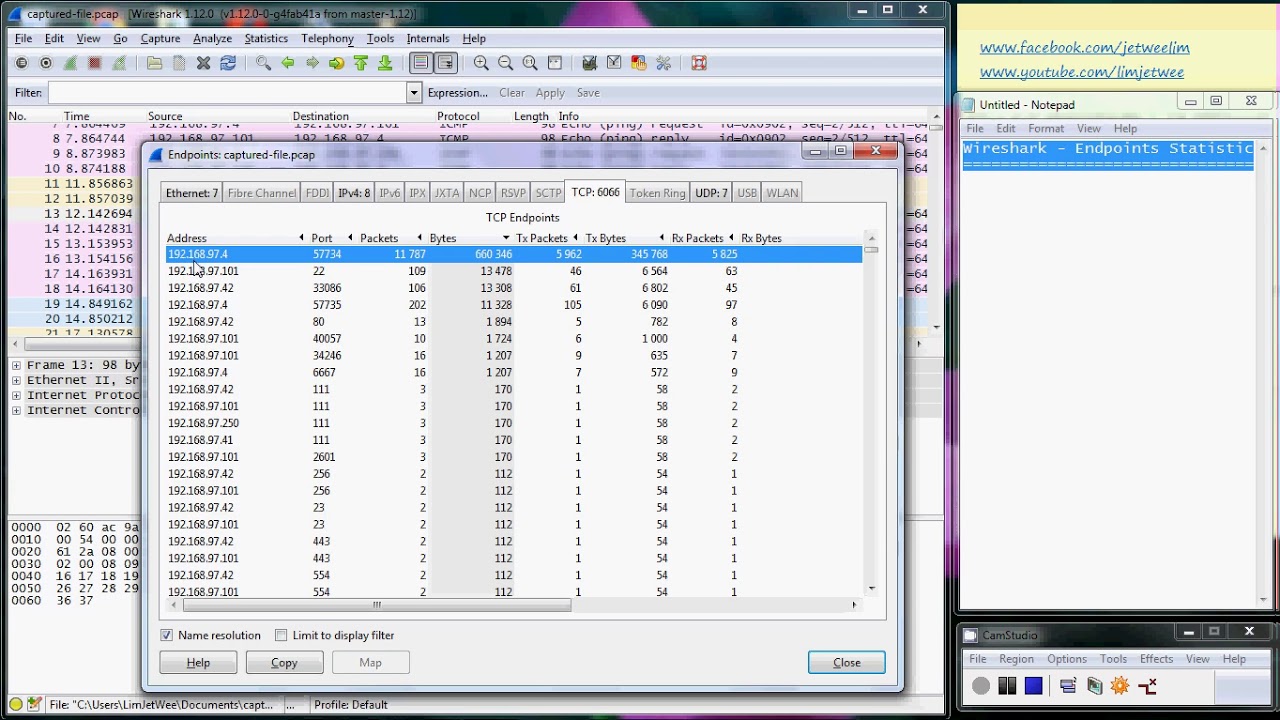1280x720 pixels.
Task: Edit display filters toolbar icon
Action: coord(614,63)
